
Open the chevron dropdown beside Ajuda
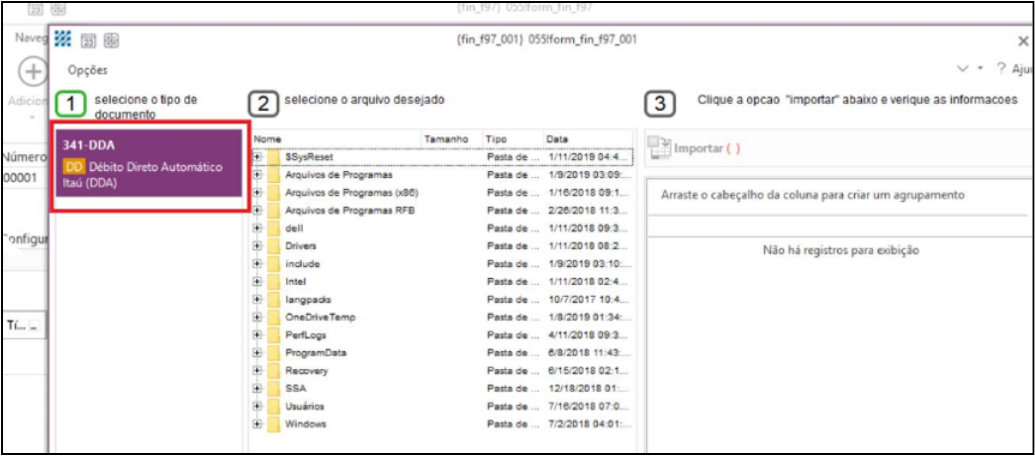963,69
